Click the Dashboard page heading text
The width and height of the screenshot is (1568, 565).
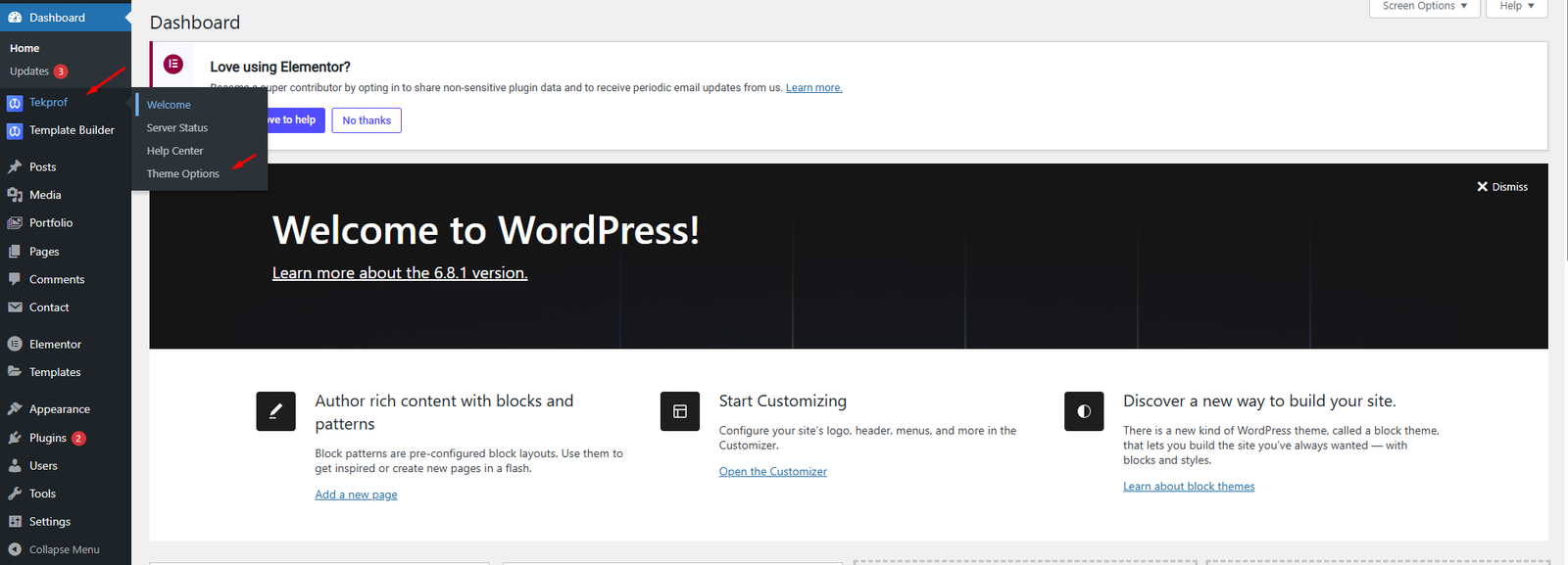tap(195, 23)
